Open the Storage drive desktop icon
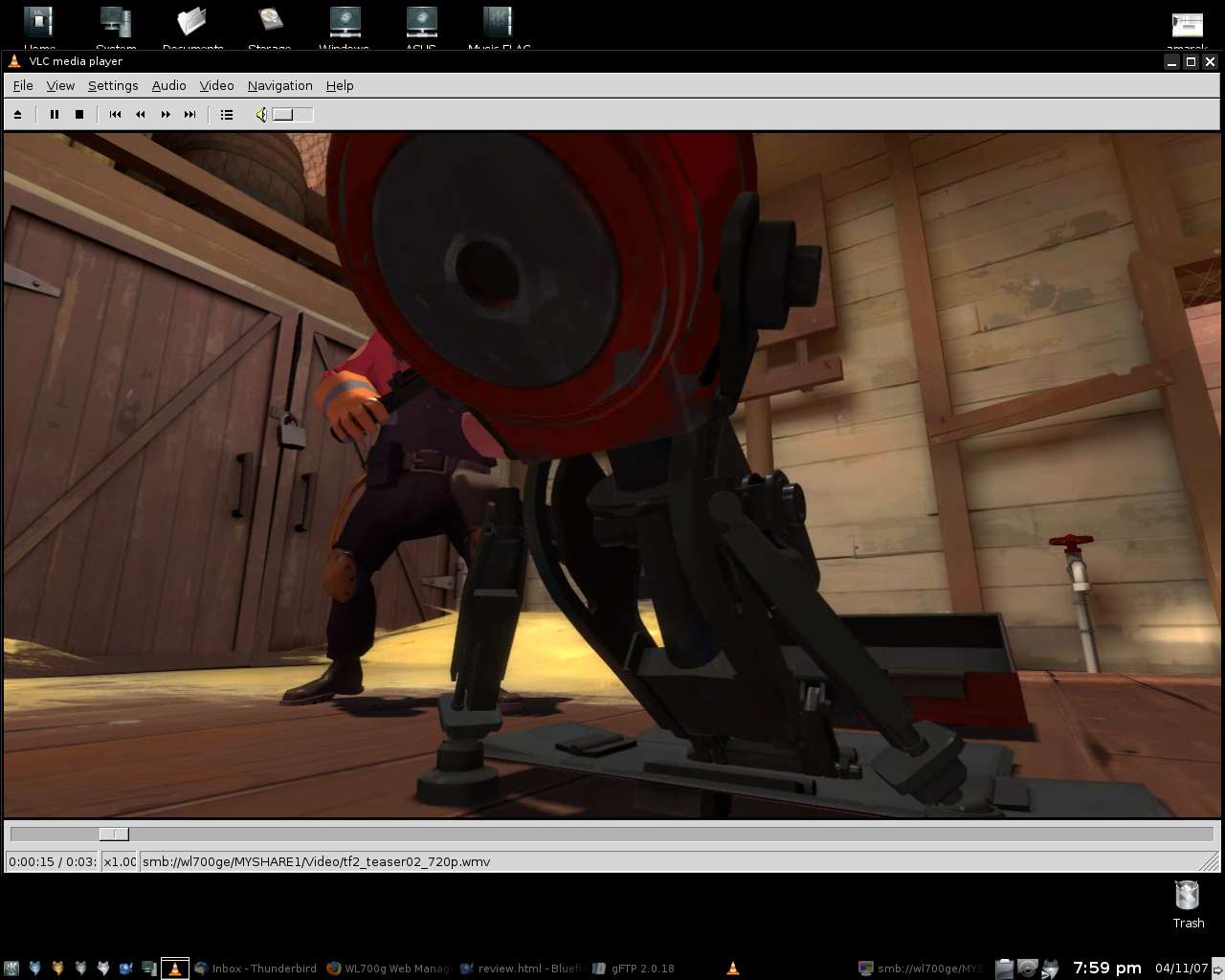1225x980 pixels. 269,28
